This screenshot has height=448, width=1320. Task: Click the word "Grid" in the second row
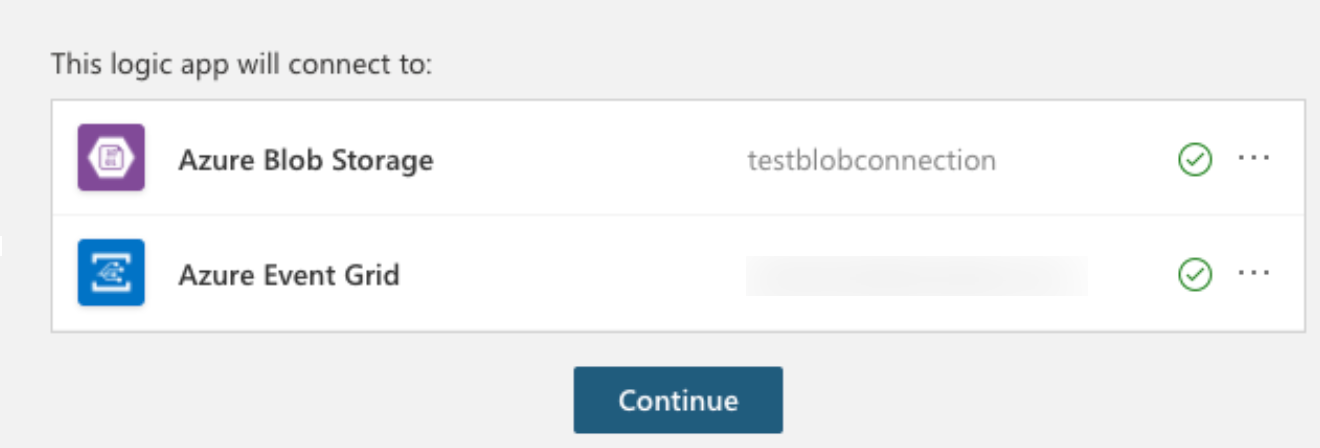(374, 274)
